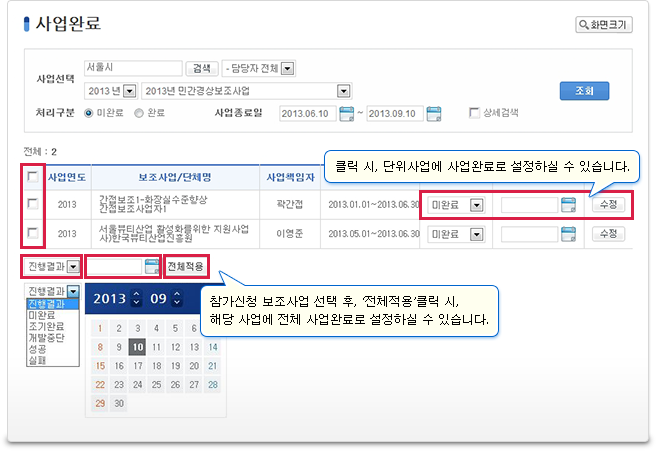Click the 검색 button
The width and height of the screenshot is (656, 451).
tap(202, 68)
